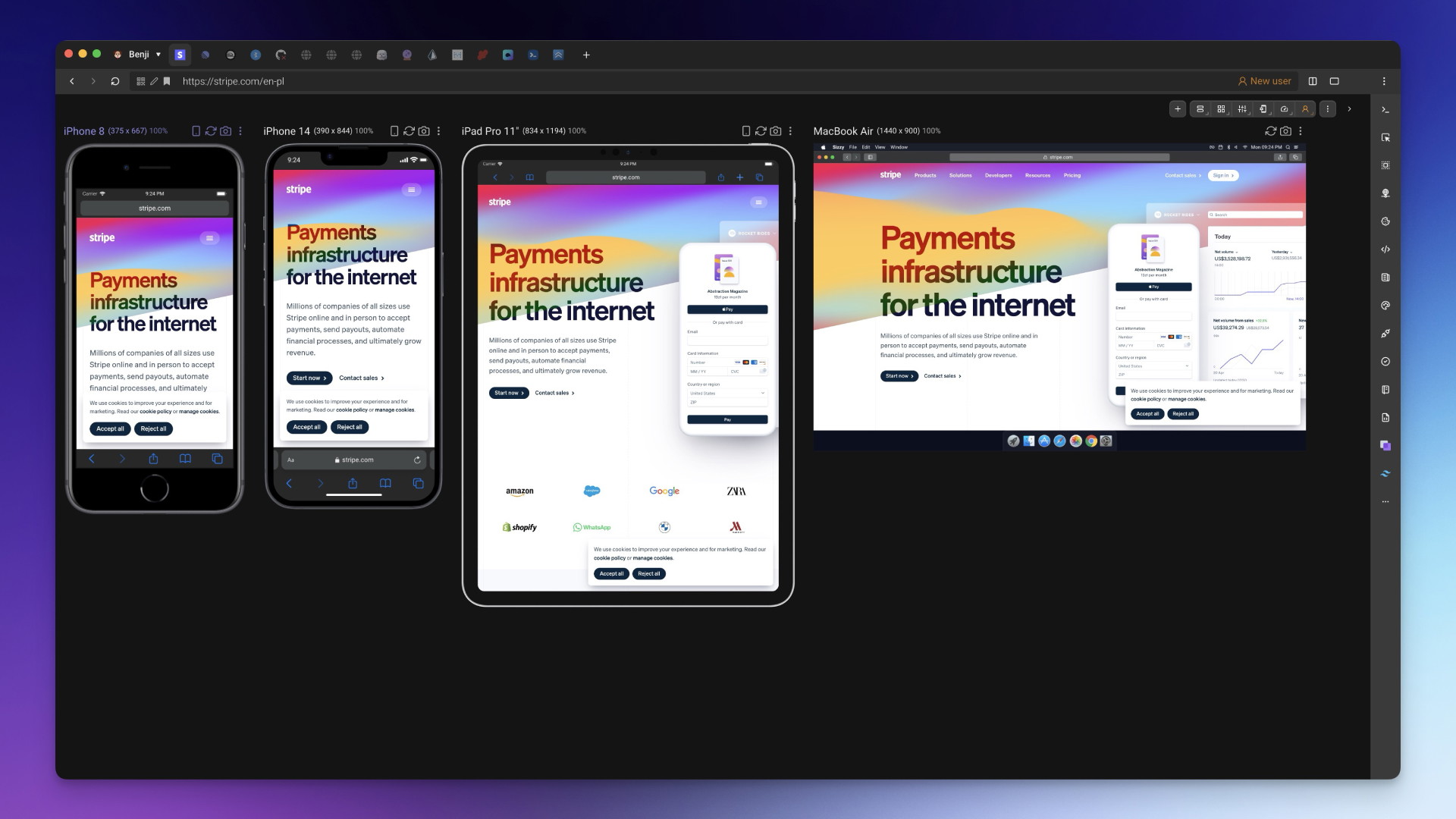Click the Stripe logo thumbnail on MacBook Air view
Image resolution: width=1456 pixels, height=819 pixels.
(889, 175)
